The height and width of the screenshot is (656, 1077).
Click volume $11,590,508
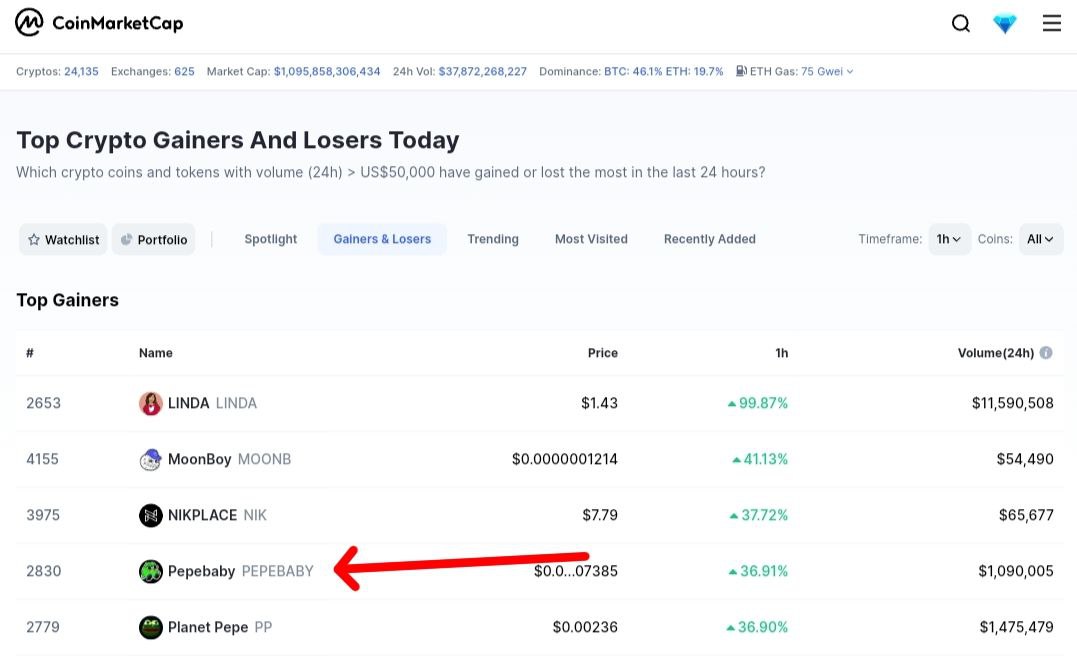1012,403
